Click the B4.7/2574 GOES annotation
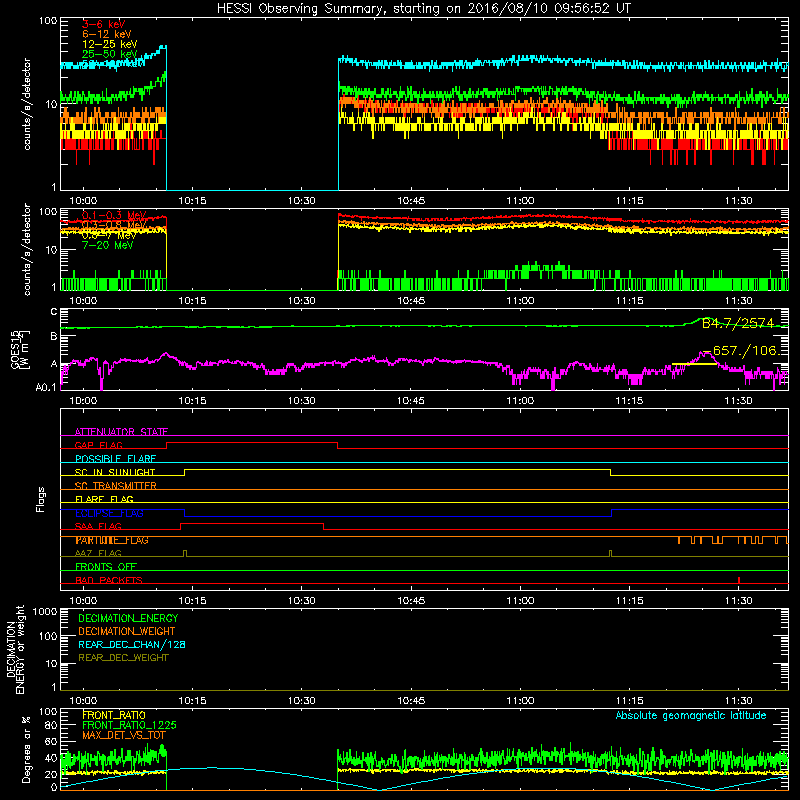The height and width of the screenshot is (800, 800). pos(738,323)
